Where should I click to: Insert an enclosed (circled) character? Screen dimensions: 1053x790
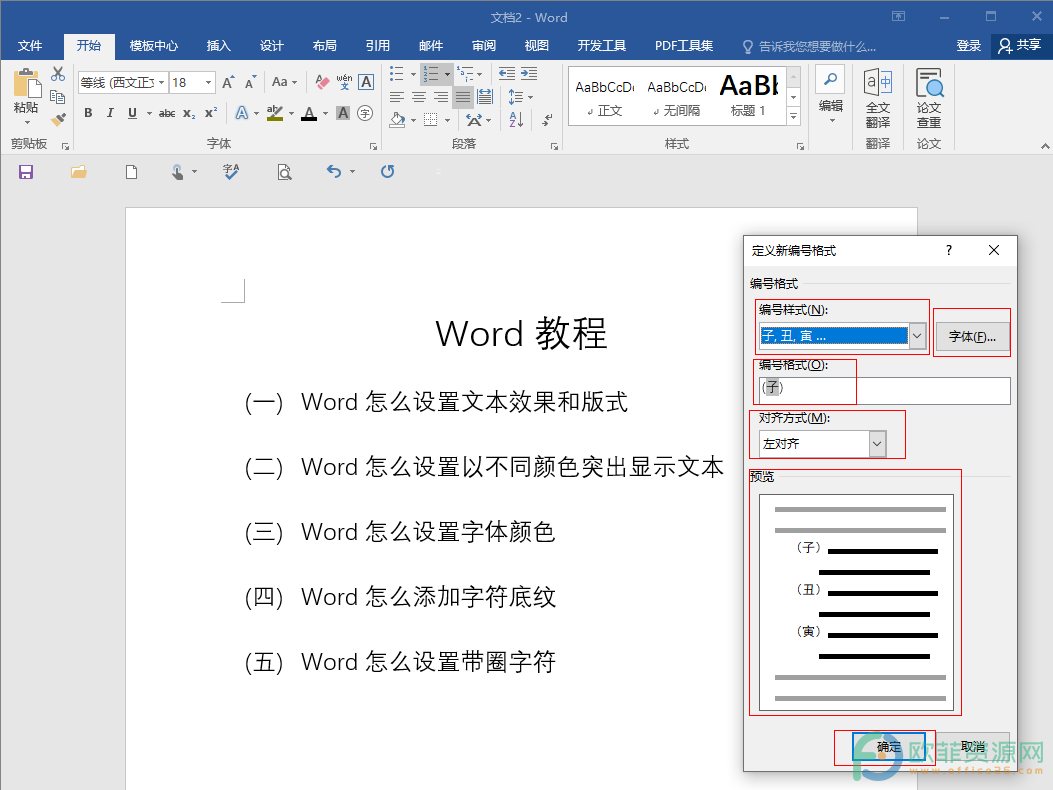365,113
